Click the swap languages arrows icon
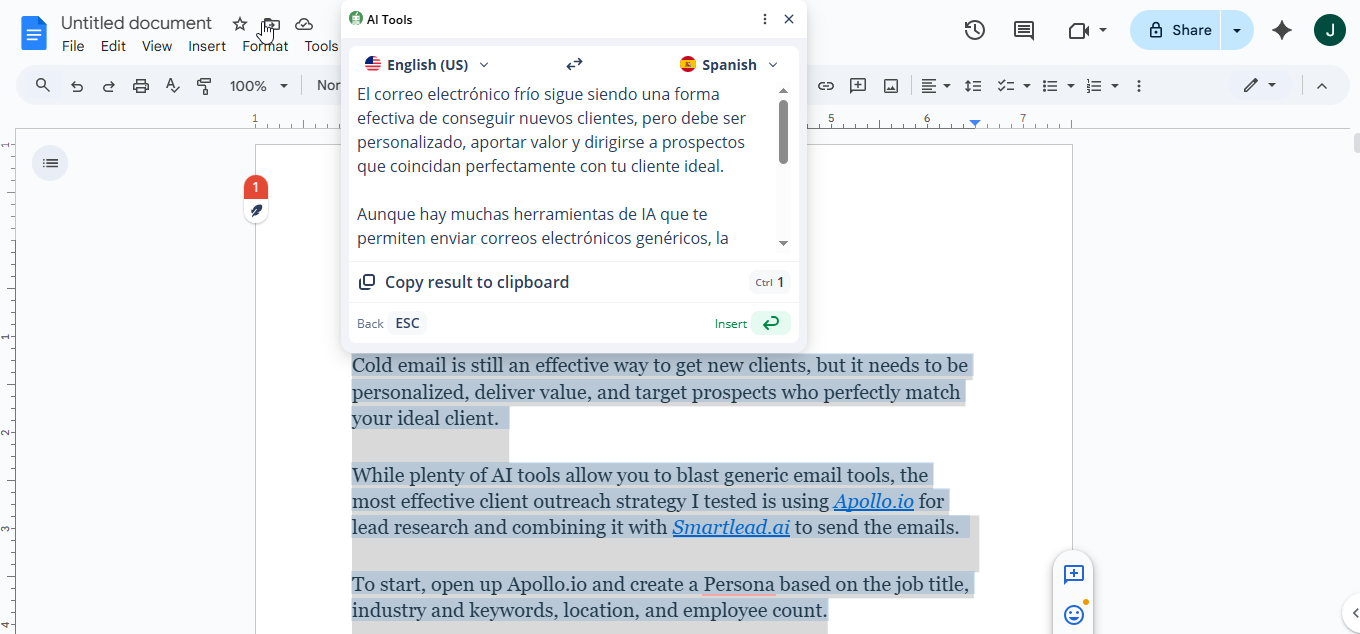Screen dimensions: 1360x634 [574, 65]
